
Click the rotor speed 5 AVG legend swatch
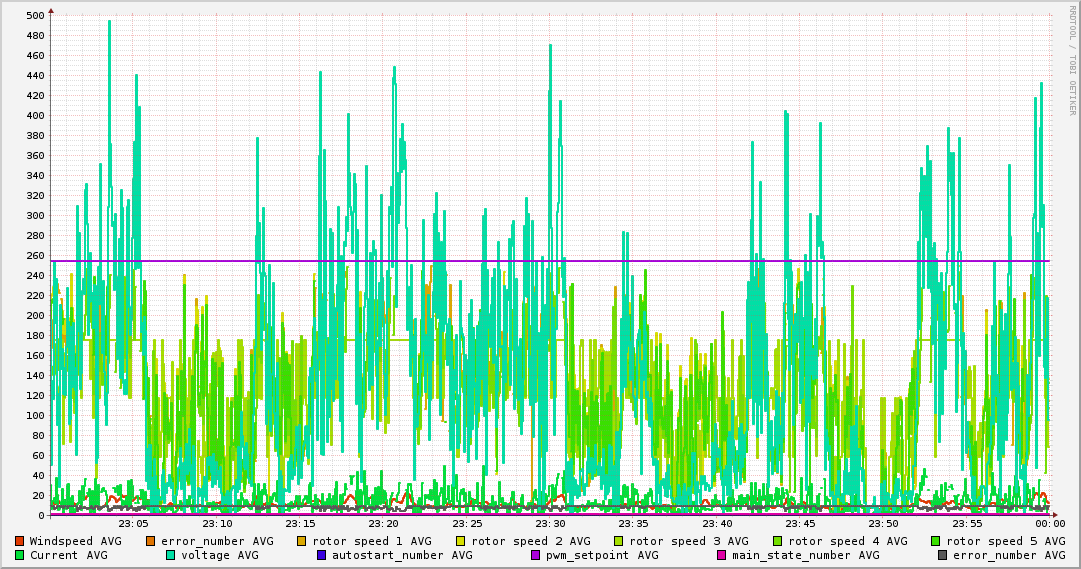coord(936,541)
